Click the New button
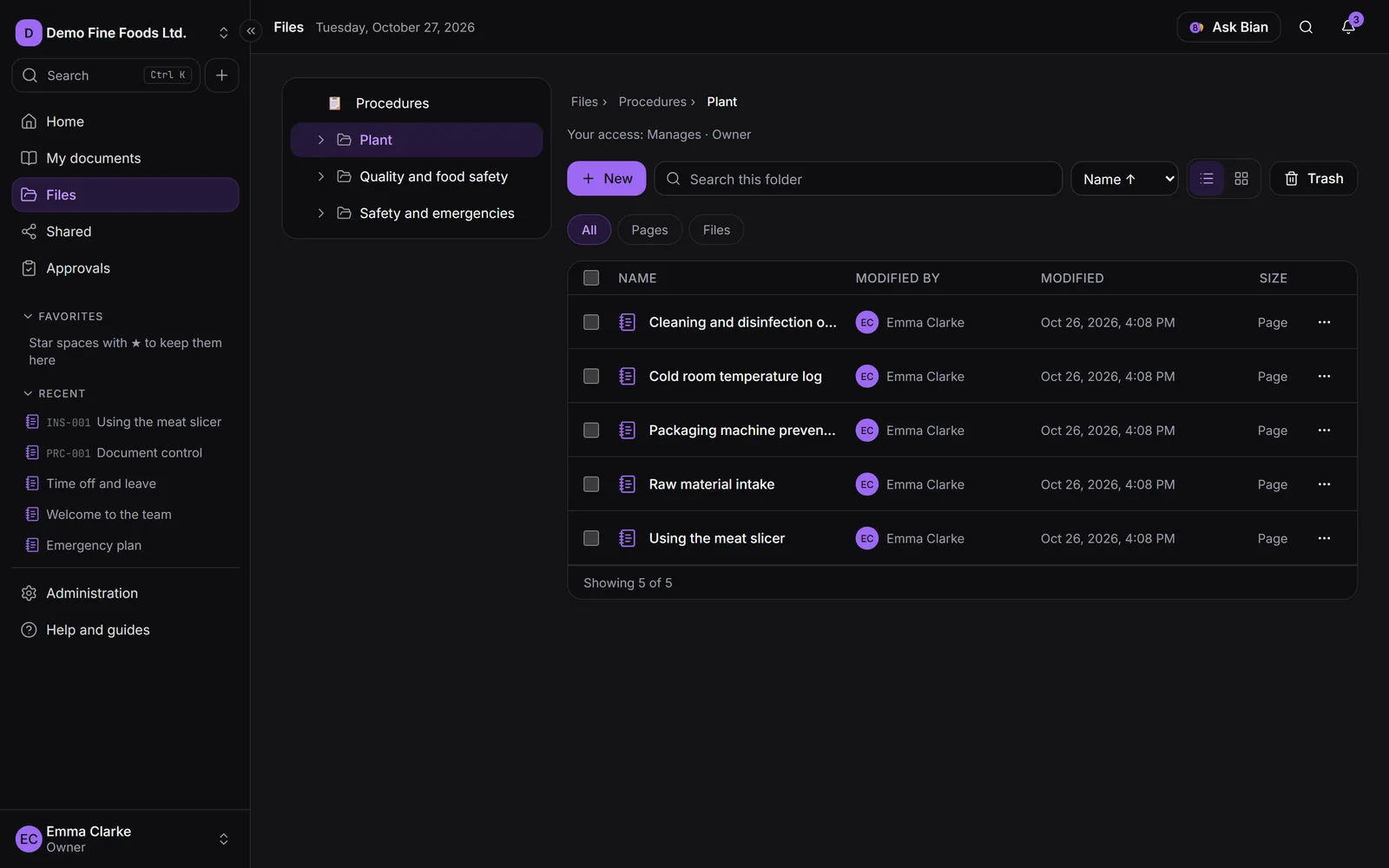This screenshot has height=868, width=1389. pyautogui.click(x=607, y=179)
